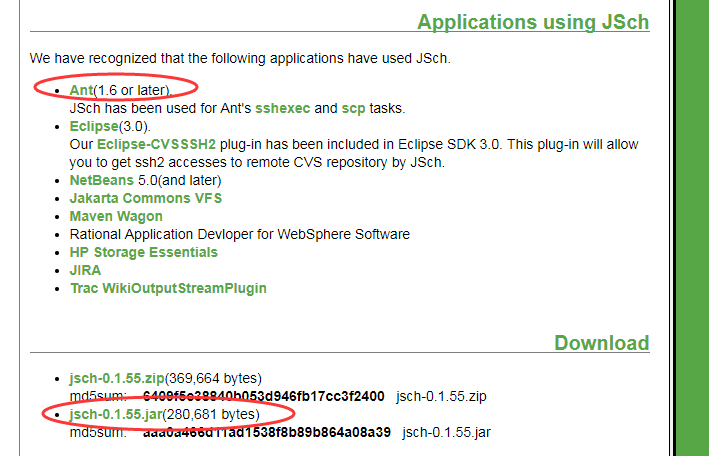Open the JIRA link
The height and width of the screenshot is (456, 709).
[x=85, y=270]
